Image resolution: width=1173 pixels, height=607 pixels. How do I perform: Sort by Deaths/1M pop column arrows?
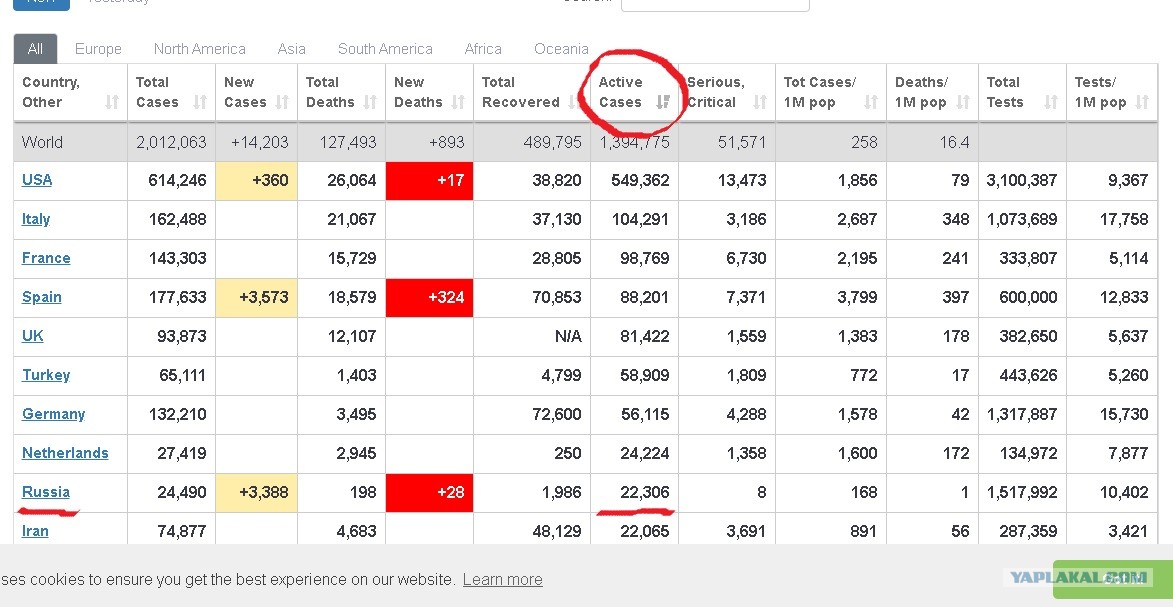(x=963, y=103)
